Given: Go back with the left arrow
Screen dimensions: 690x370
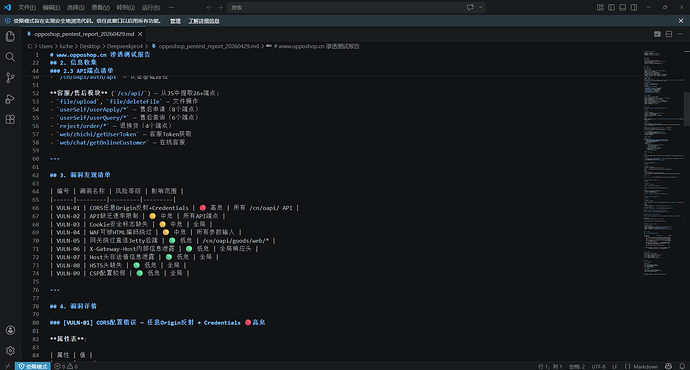Looking at the screenshot, I should [x=209, y=7].
